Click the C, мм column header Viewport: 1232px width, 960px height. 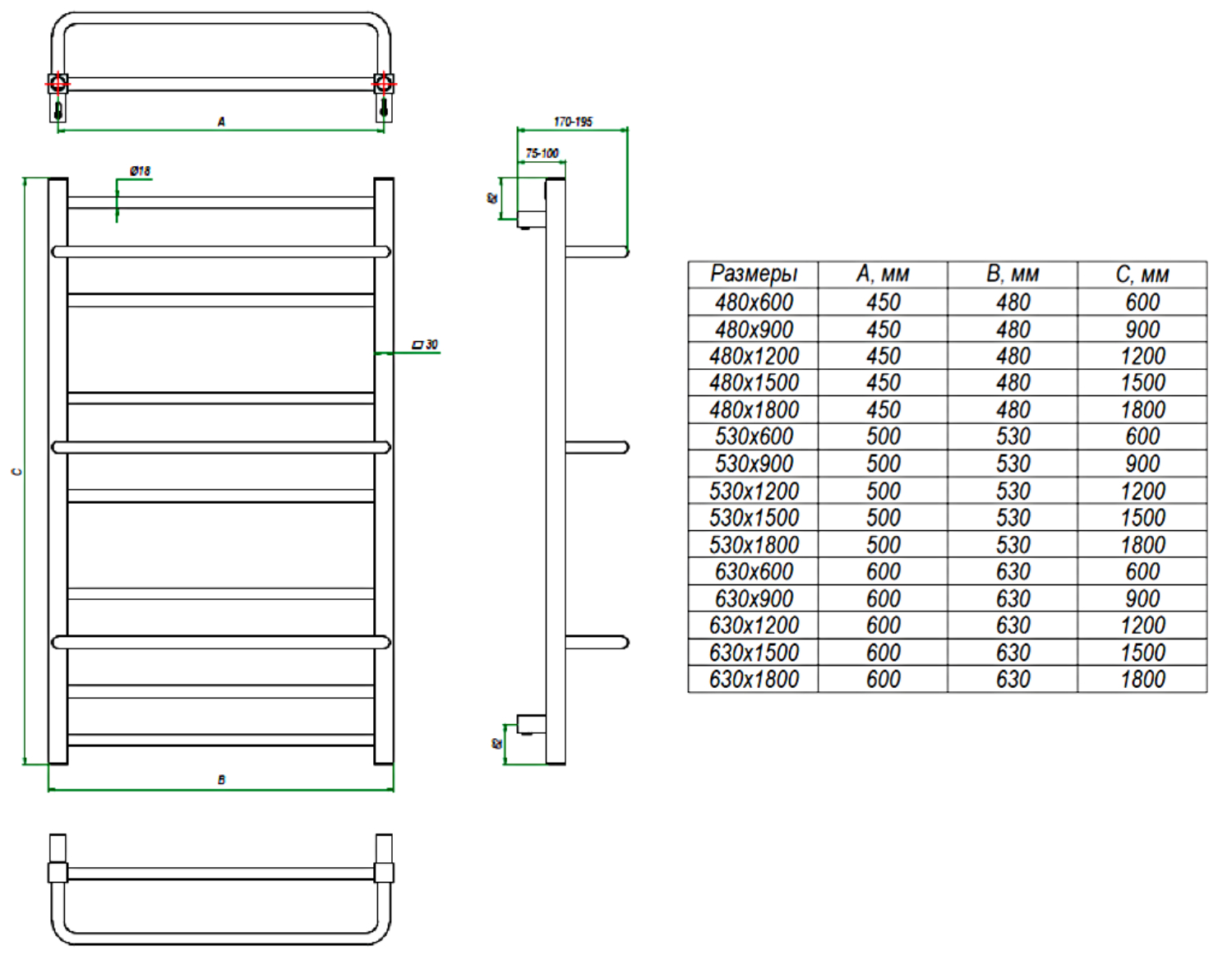pos(1142,275)
